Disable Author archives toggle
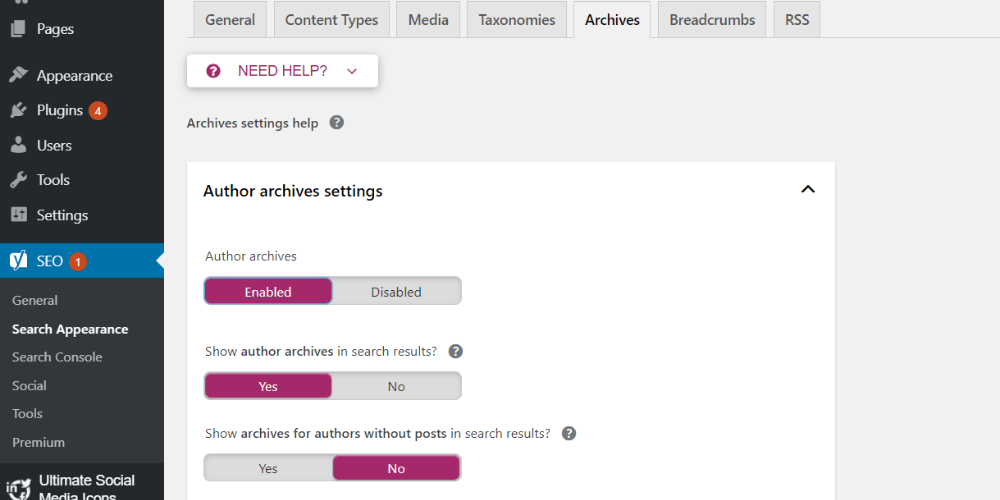This screenshot has height=500, width=1000. [x=396, y=292]
